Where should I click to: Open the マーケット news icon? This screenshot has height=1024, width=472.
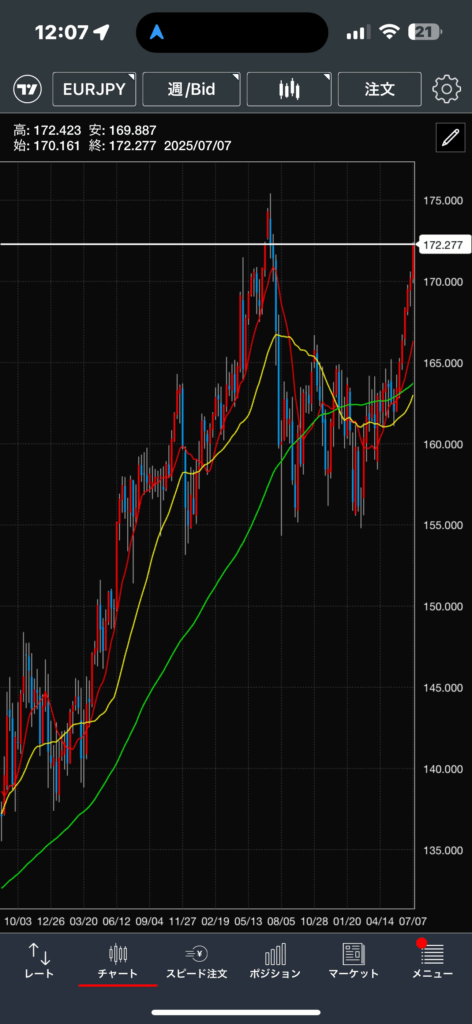pos(353,954)
